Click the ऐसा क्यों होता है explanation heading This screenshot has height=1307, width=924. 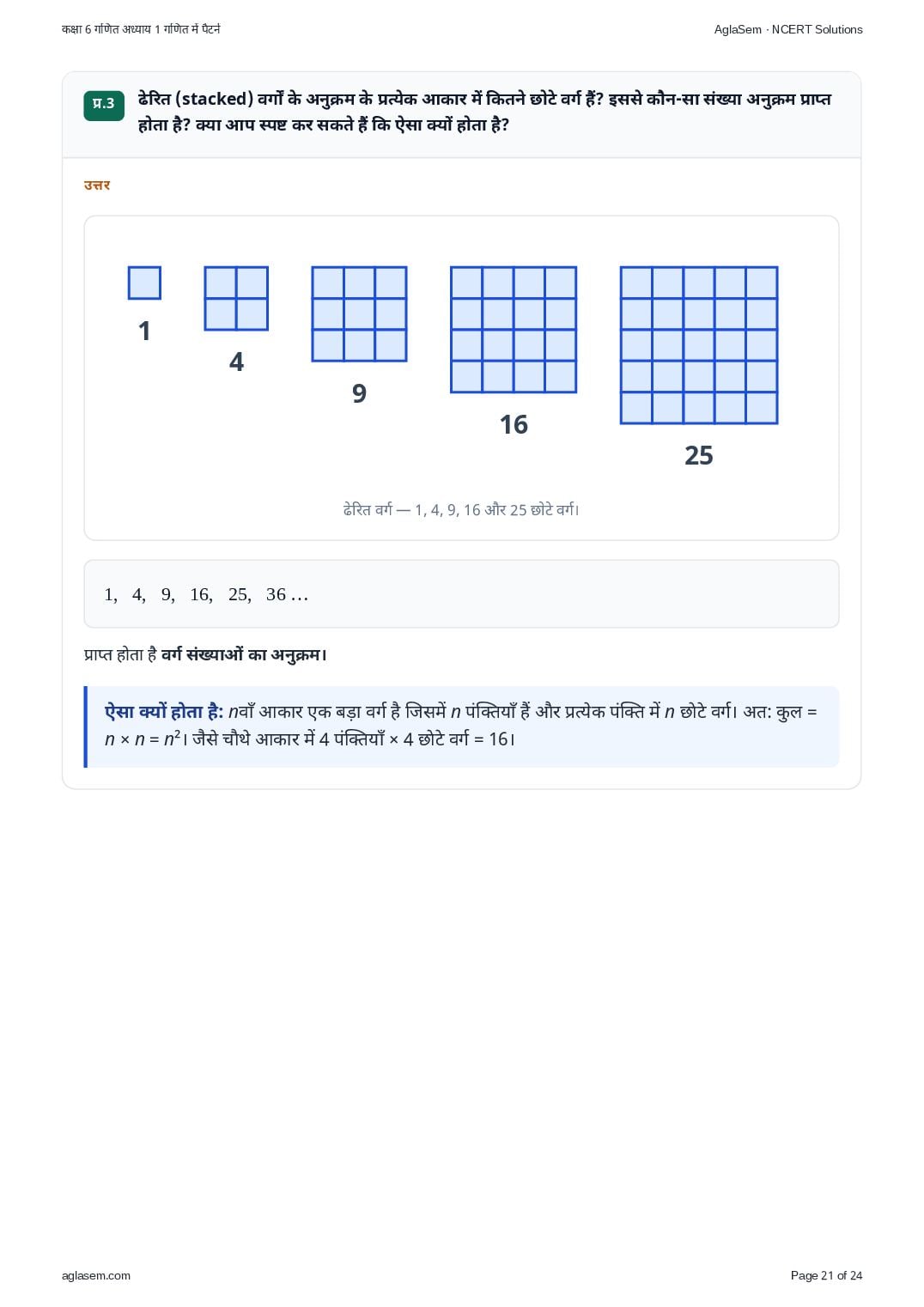164,711
